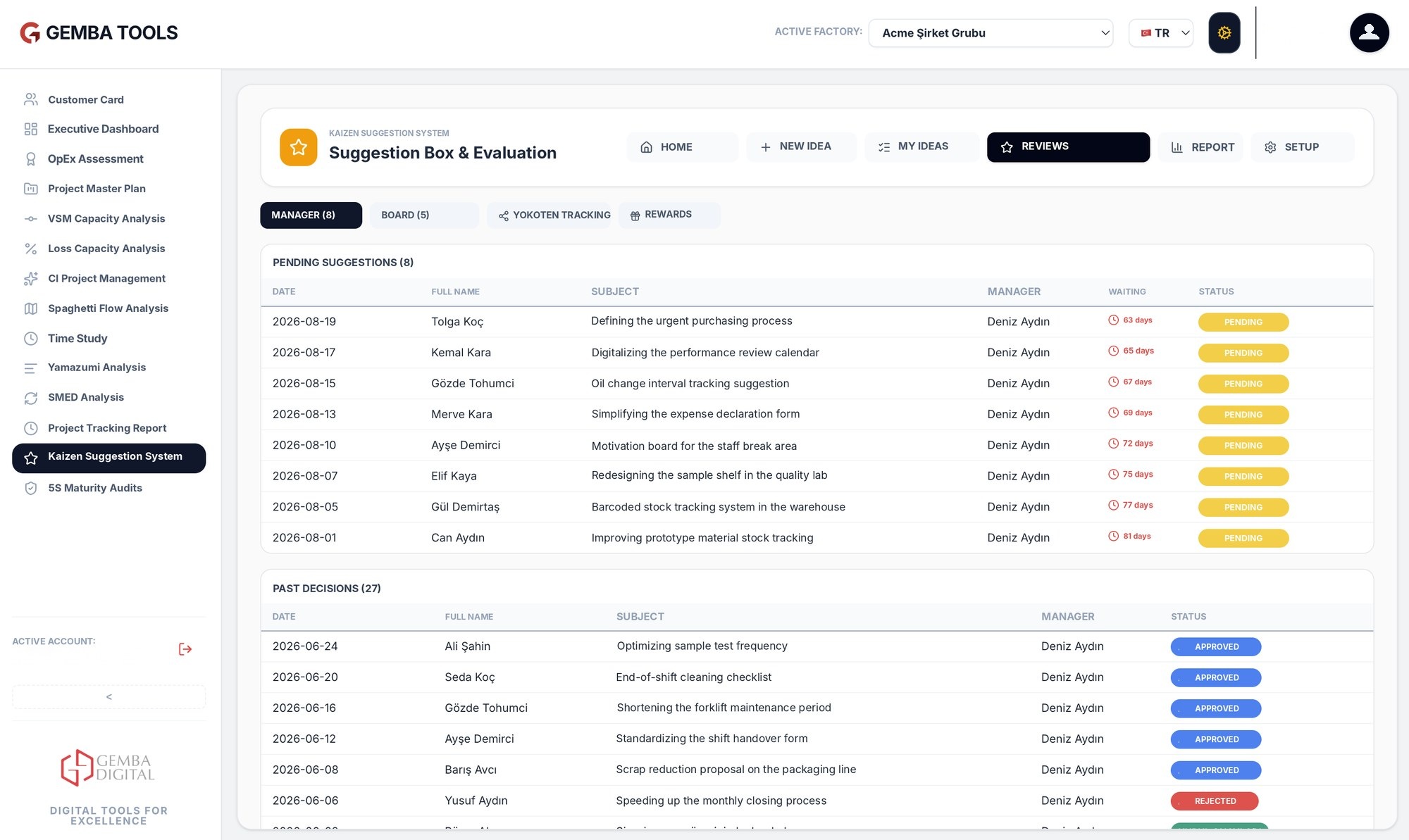Click the Time Study clock icon
Image resolution: width=1409 pixels, height=840 pixels.
(x=30, y=339)
